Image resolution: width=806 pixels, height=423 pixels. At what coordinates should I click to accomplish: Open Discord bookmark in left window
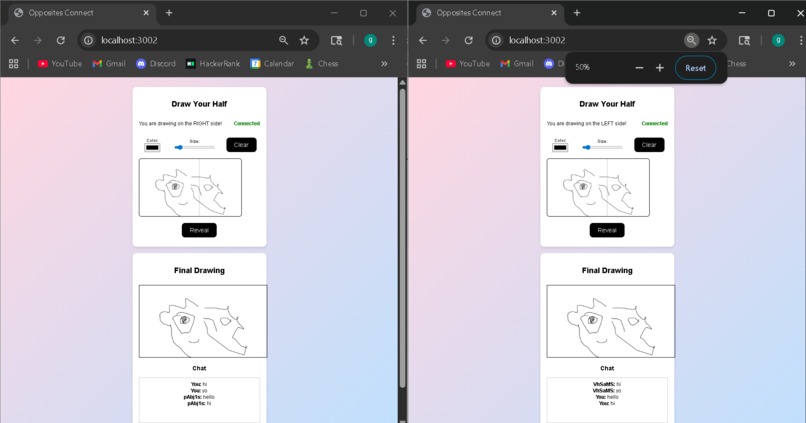[156, 64]
